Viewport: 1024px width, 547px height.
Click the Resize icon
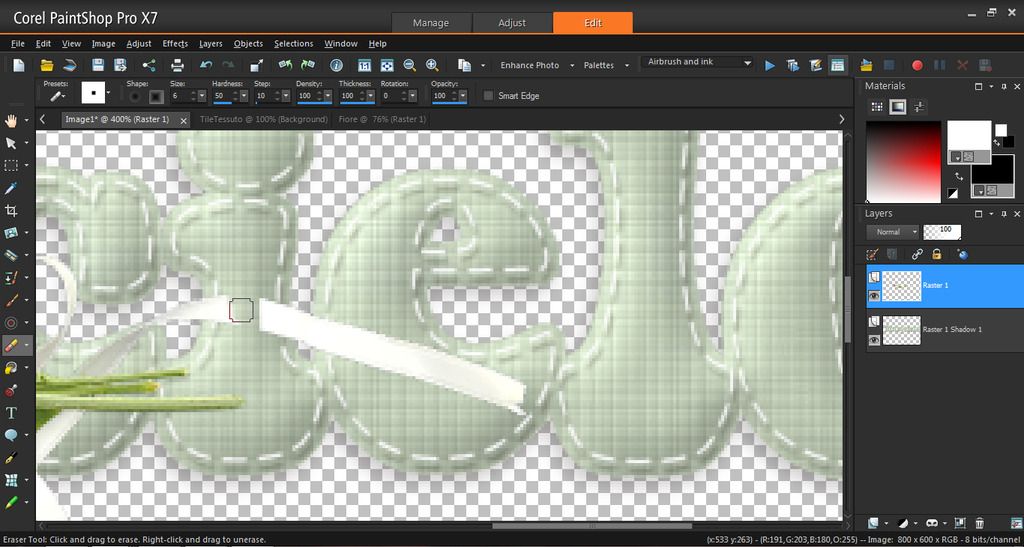(257, 65)
